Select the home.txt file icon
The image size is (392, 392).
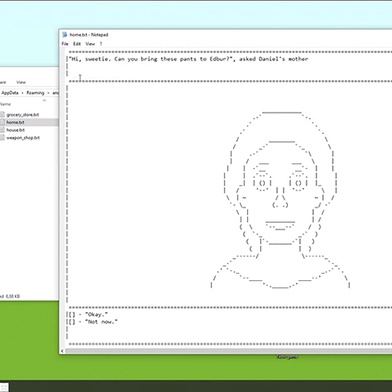pos(2,122)
